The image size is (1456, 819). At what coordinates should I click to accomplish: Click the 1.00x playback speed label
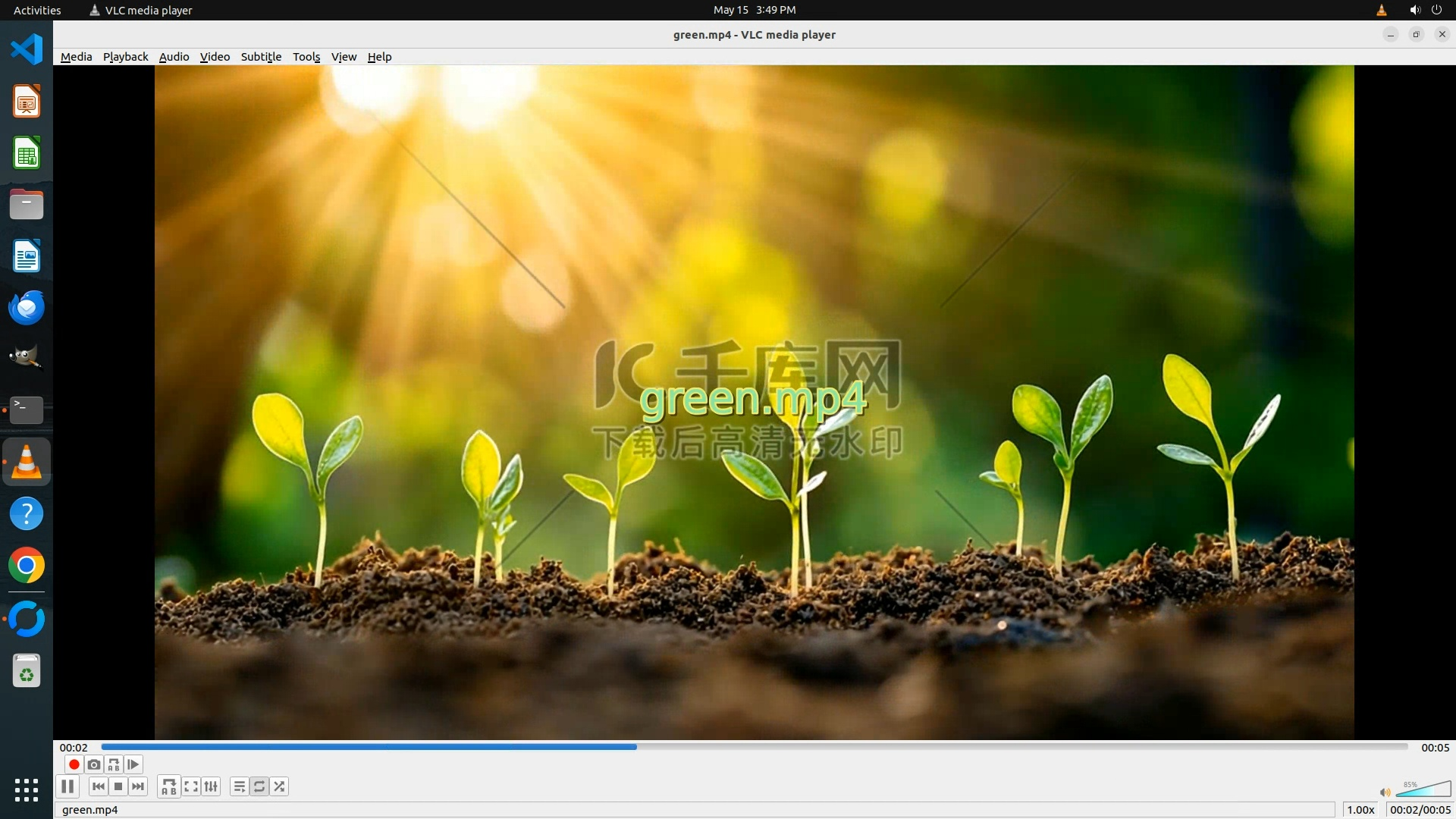coord(1360,810)
